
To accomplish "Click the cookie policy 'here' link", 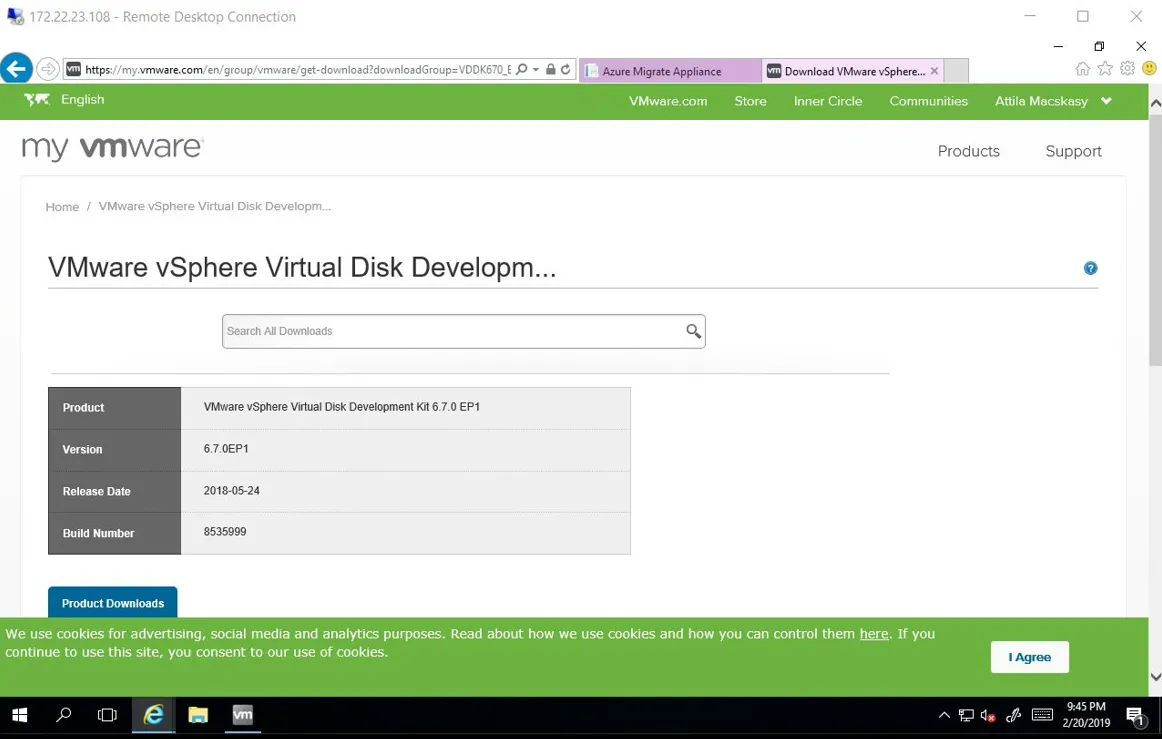I will click(874, 634).
